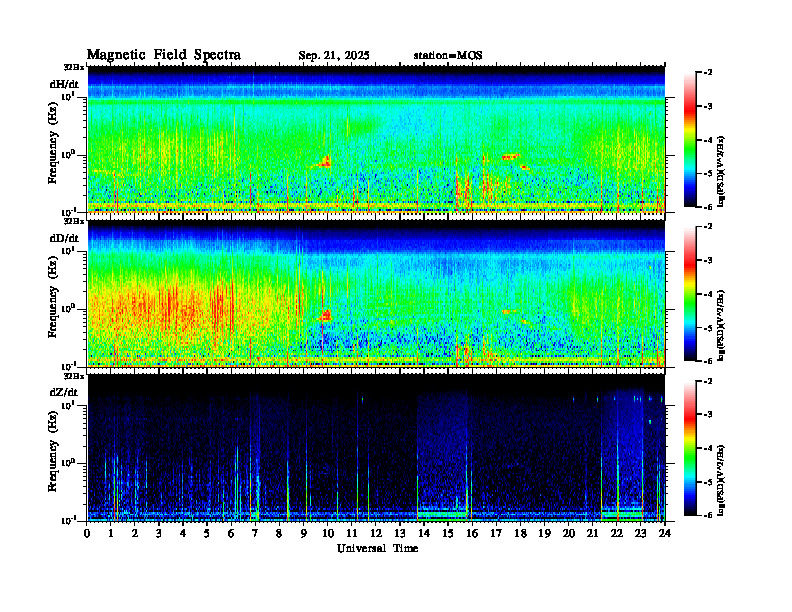Screen dimensions: 792x612
Task: Click time axis tick label "5"
Action: (x=207, y=533)
